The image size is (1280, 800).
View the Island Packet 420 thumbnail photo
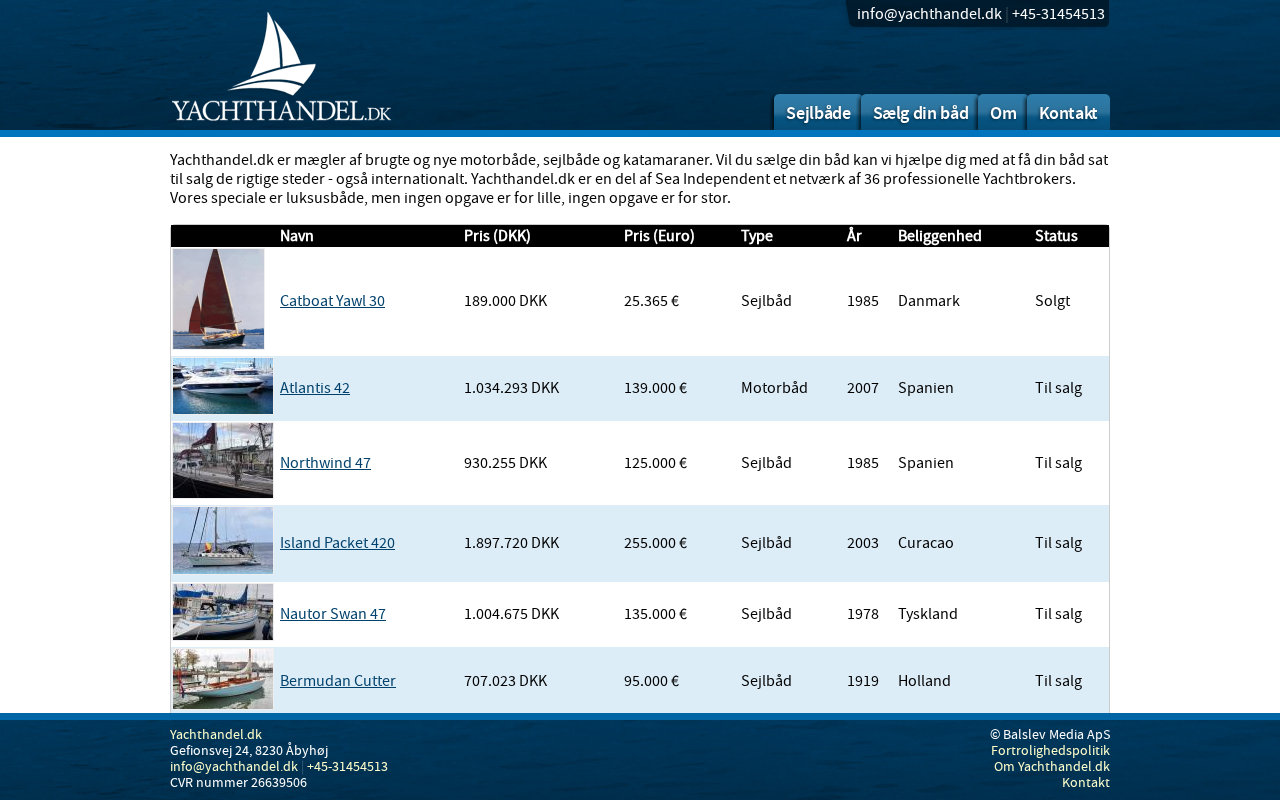click(x=223, y=540)
